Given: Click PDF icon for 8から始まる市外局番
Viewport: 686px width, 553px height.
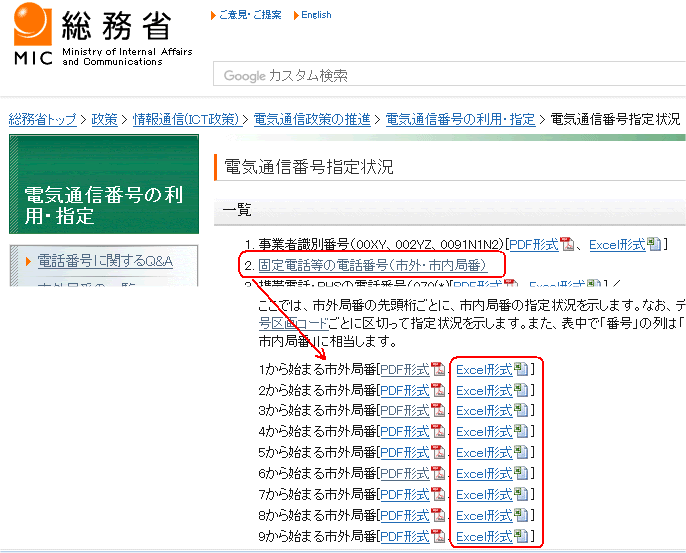Looking at the screenshot, I should 438,515.
